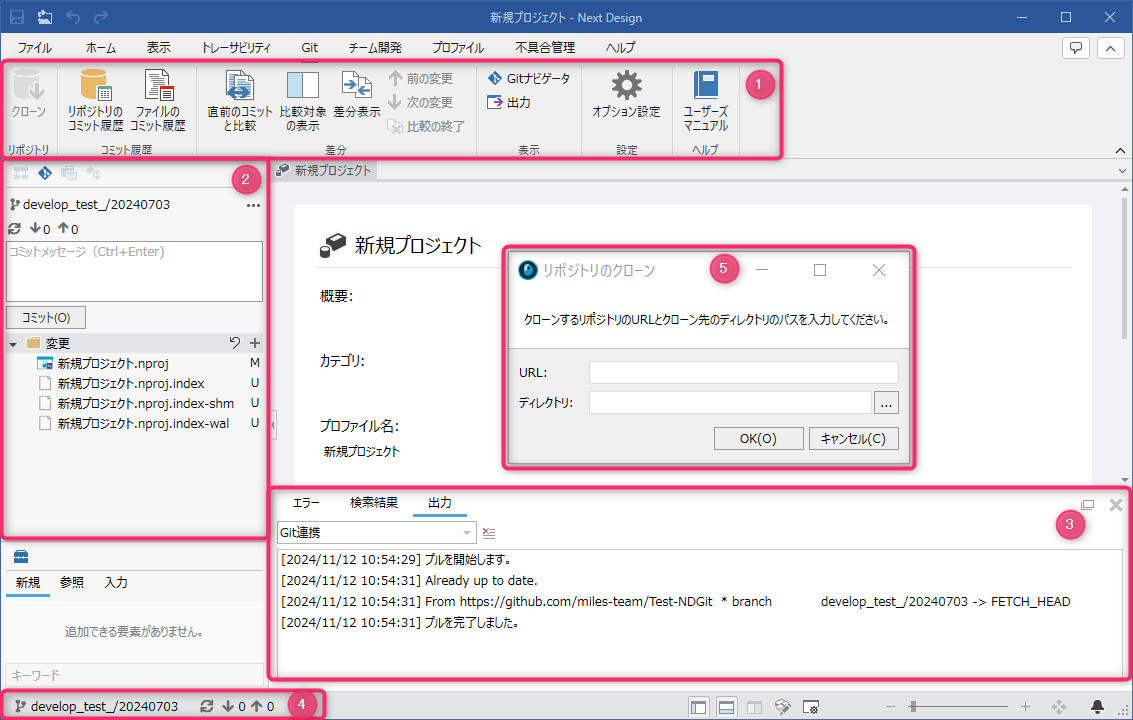Pull incoming commits in Git navigator
Screen dimensions: 1133x720
(40, 228)
